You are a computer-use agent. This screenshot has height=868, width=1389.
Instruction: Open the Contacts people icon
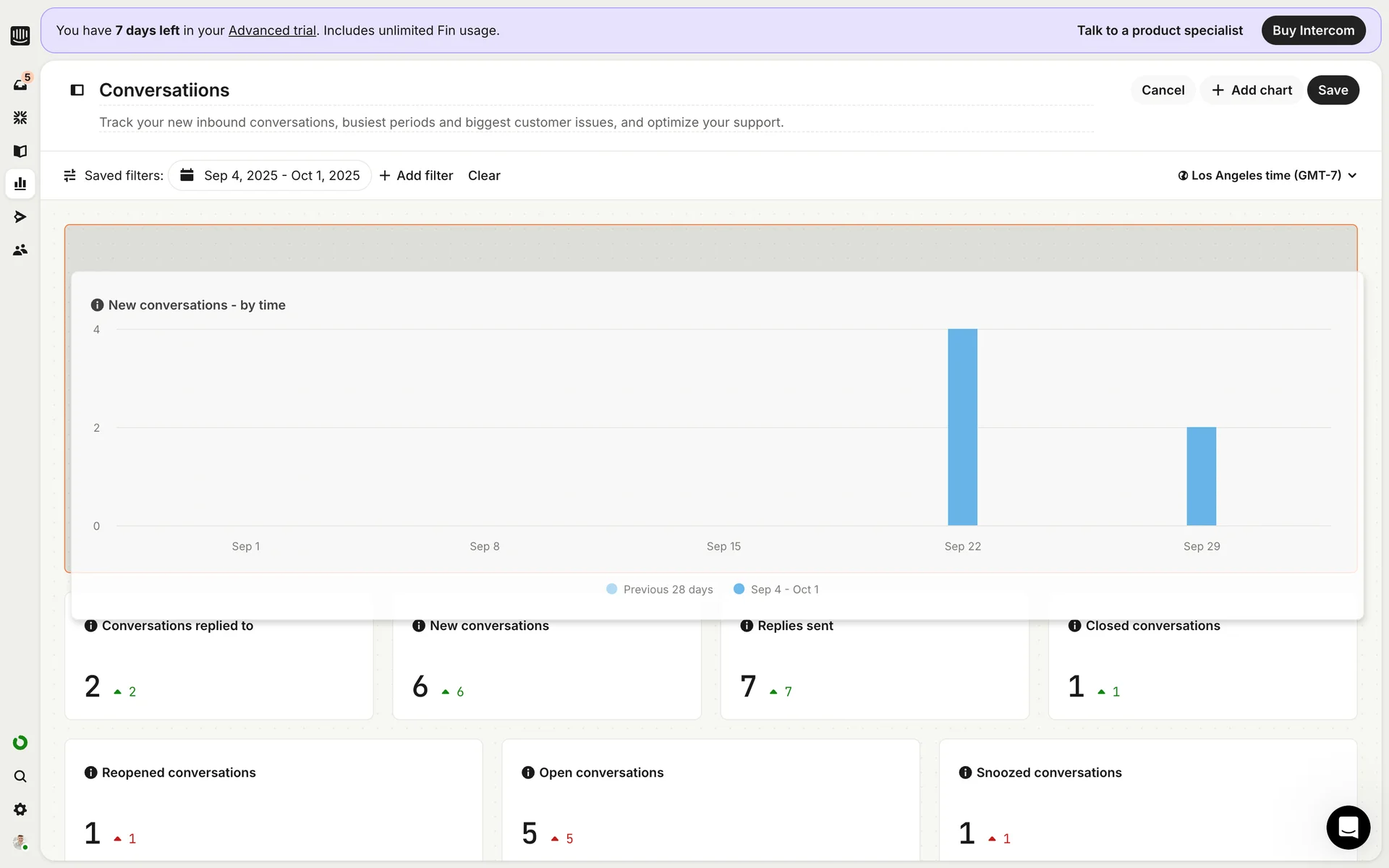pos(20,250)
